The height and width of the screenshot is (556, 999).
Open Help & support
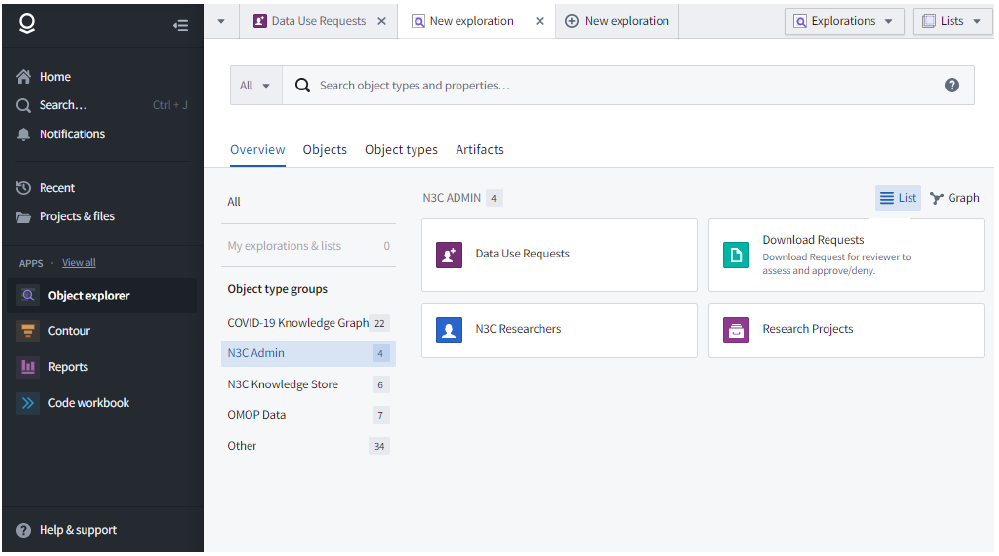click(x=67, y=531)
